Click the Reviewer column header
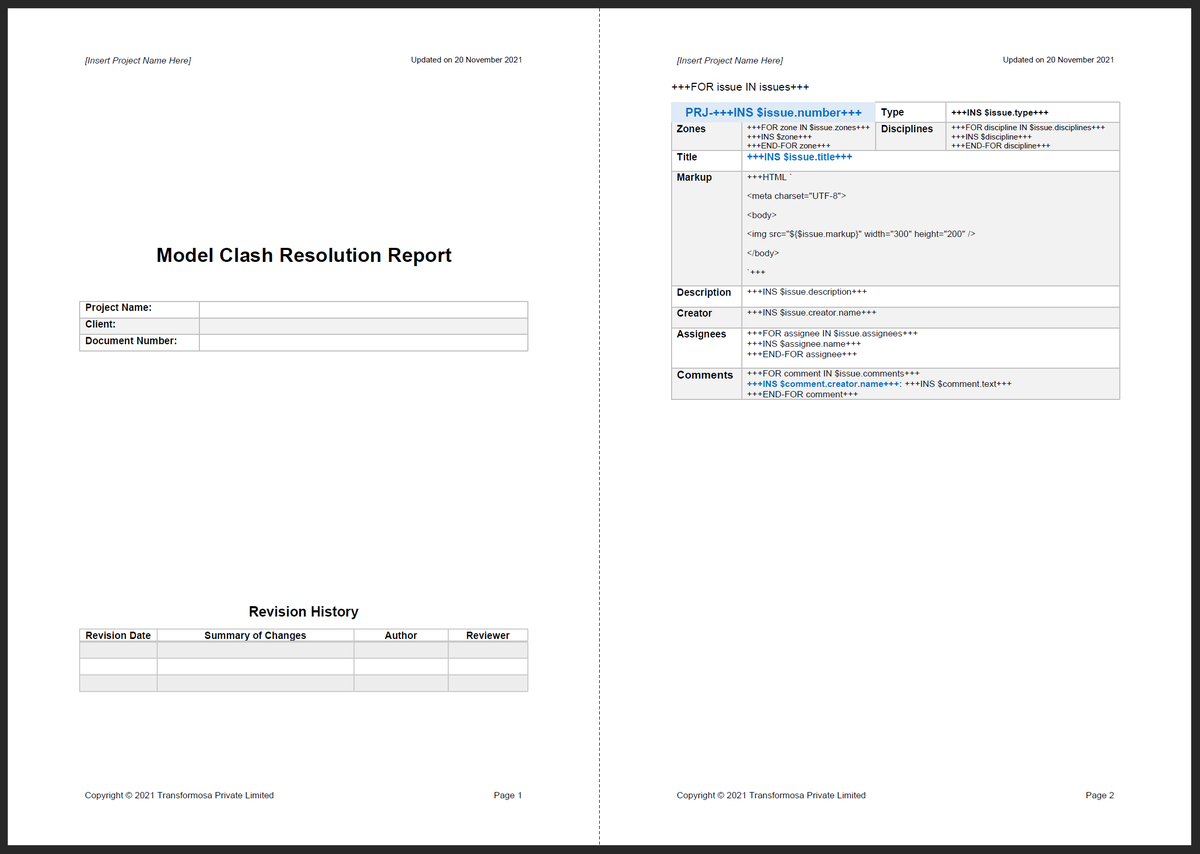This screenshot has height=854, width=1200. click(x=488, y=636)
